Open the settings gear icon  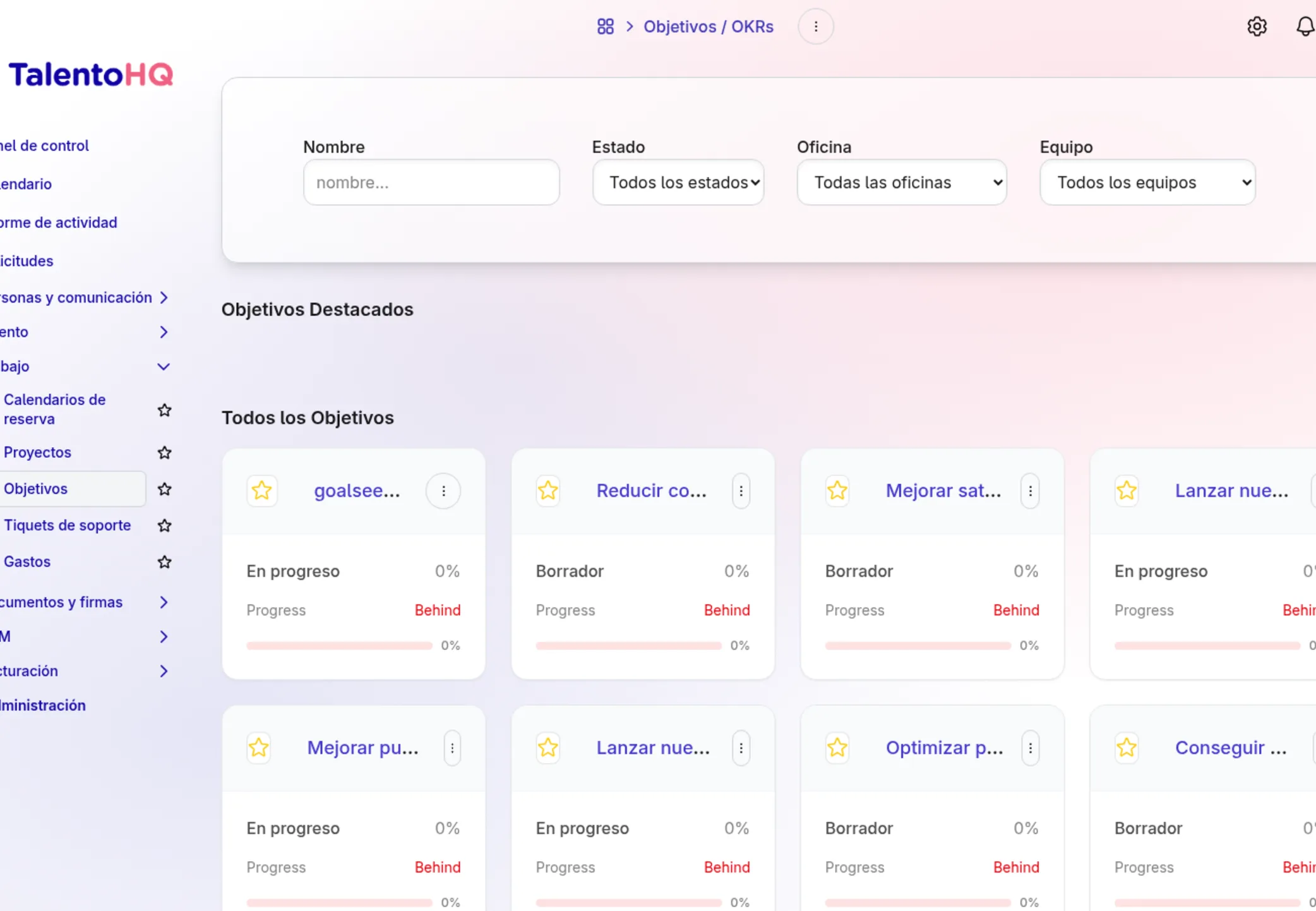coord(1257,27)
